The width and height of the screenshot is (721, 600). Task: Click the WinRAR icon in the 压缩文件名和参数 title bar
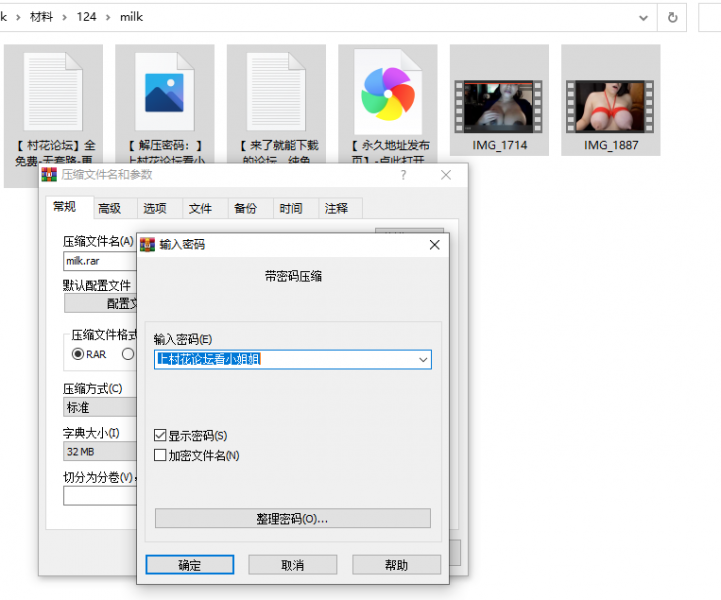tap(49, 175)
